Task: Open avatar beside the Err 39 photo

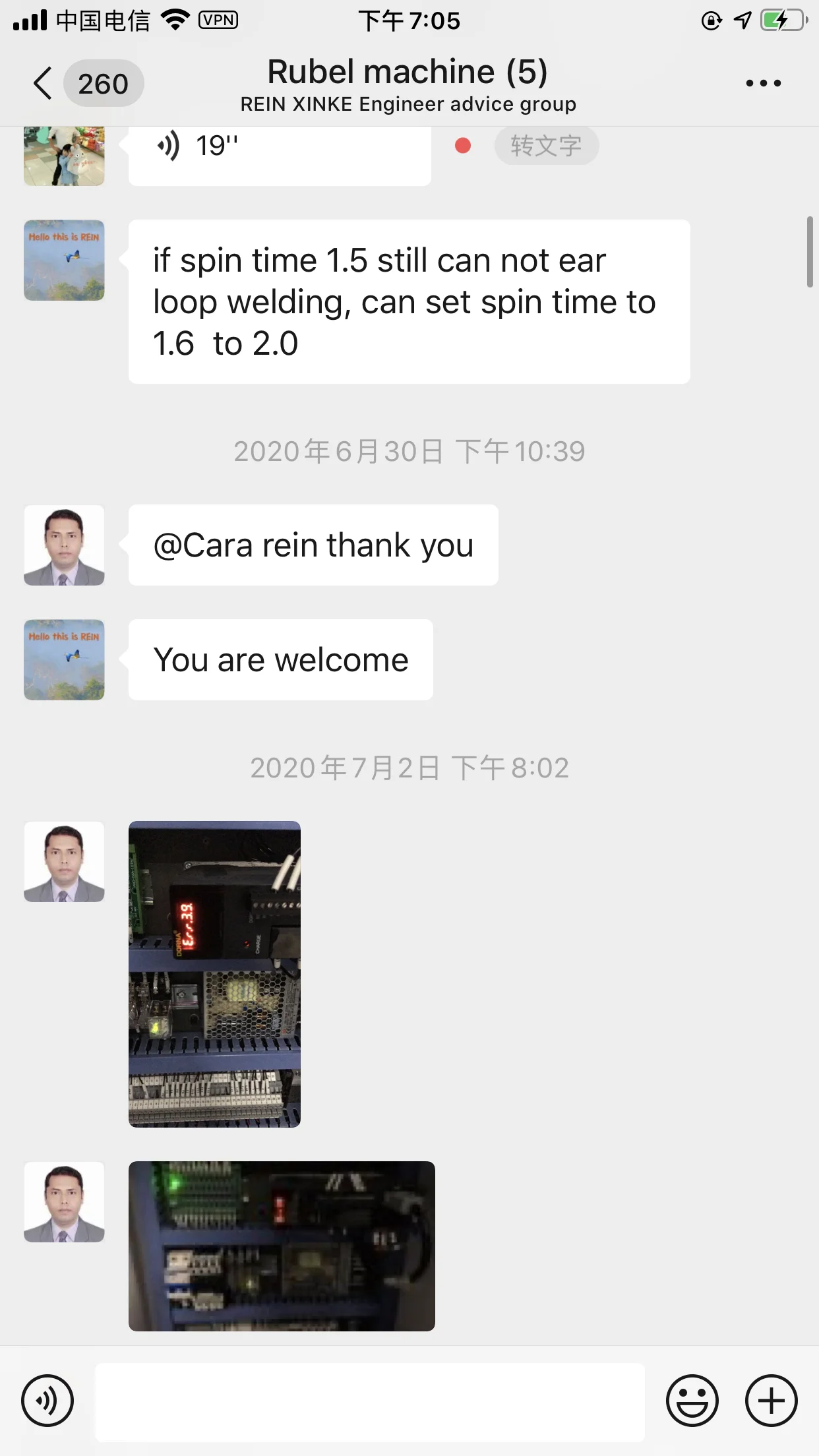Action: coord(64,861)
